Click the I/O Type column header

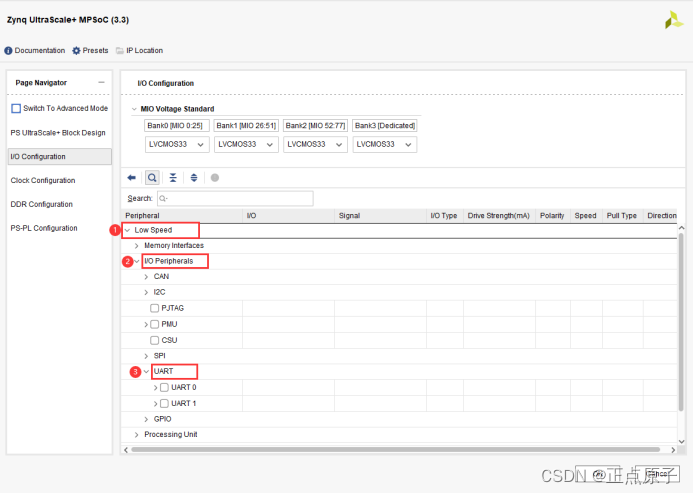pyautogui.click(x=445, y=216)
